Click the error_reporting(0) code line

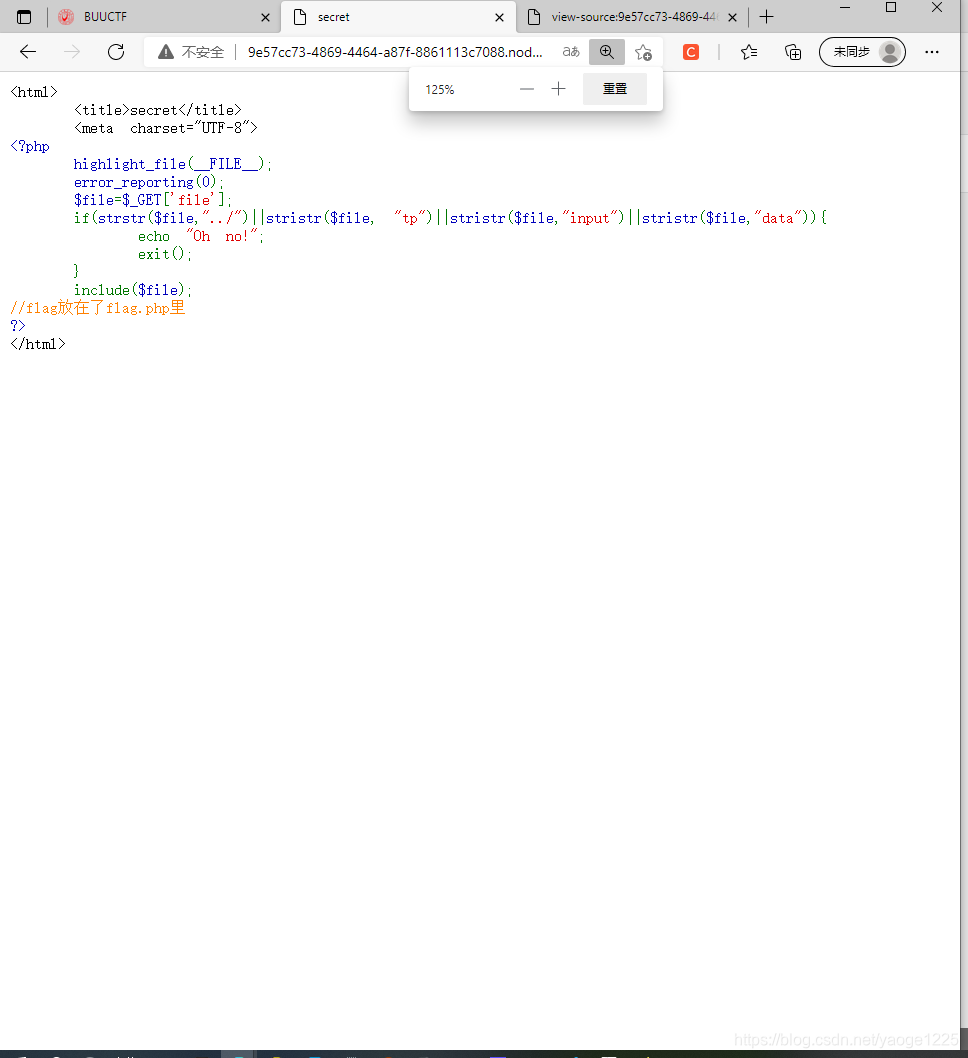click(148, 182)
